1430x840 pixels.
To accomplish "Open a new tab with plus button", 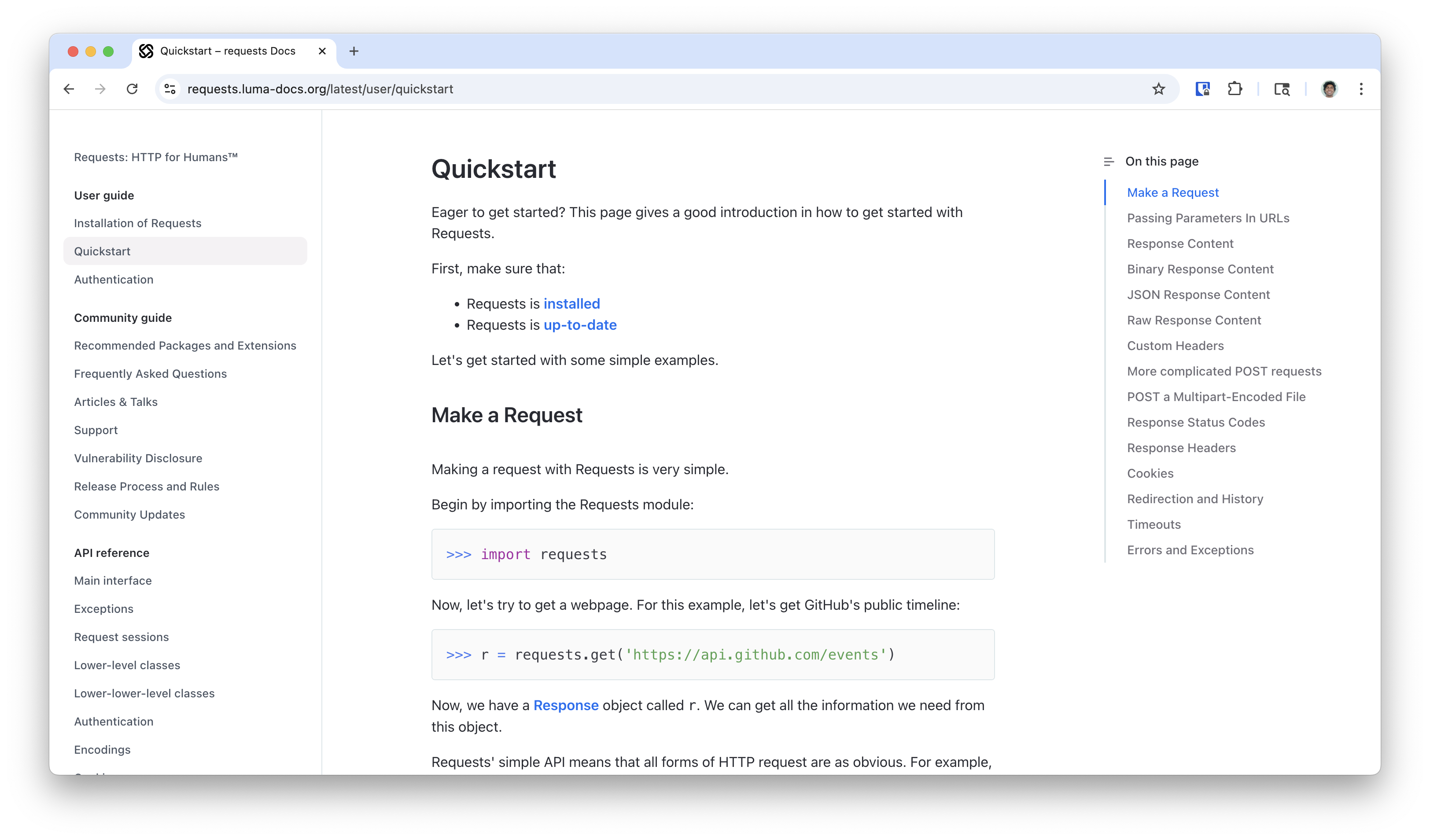I will pyautogui.click(x=354, y=51).
